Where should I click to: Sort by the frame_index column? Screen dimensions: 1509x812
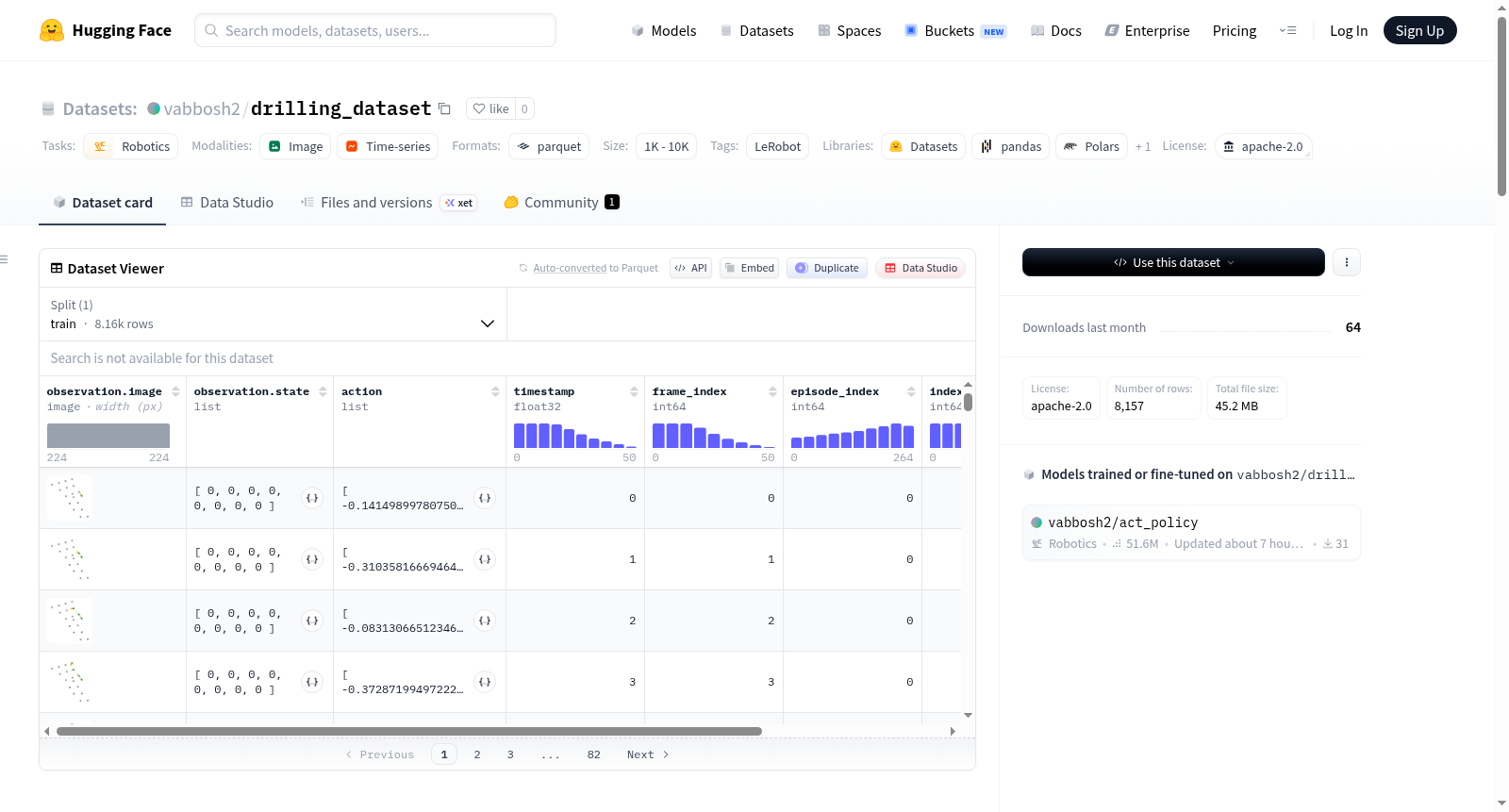coord(772,391)
